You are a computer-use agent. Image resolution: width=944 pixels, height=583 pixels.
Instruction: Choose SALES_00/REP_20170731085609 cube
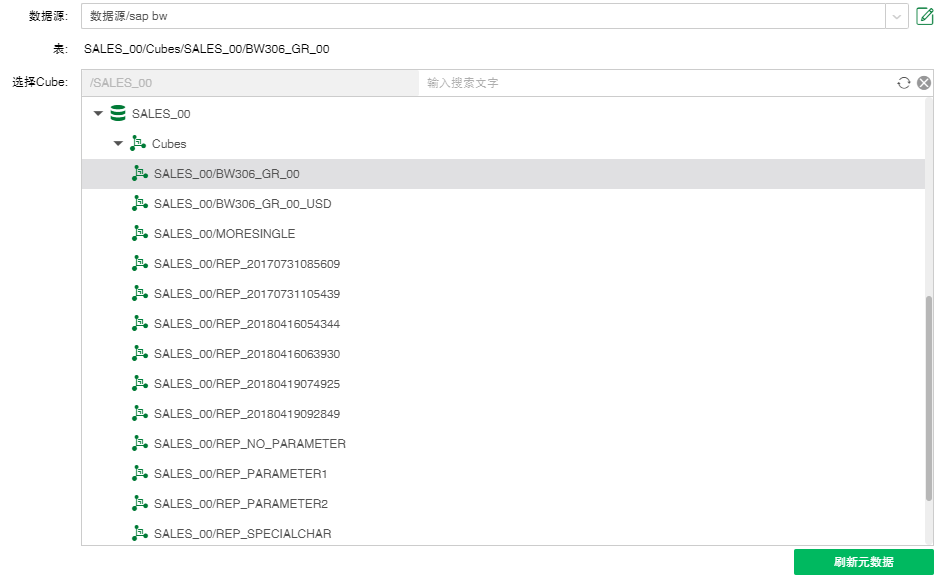[247, 264]
